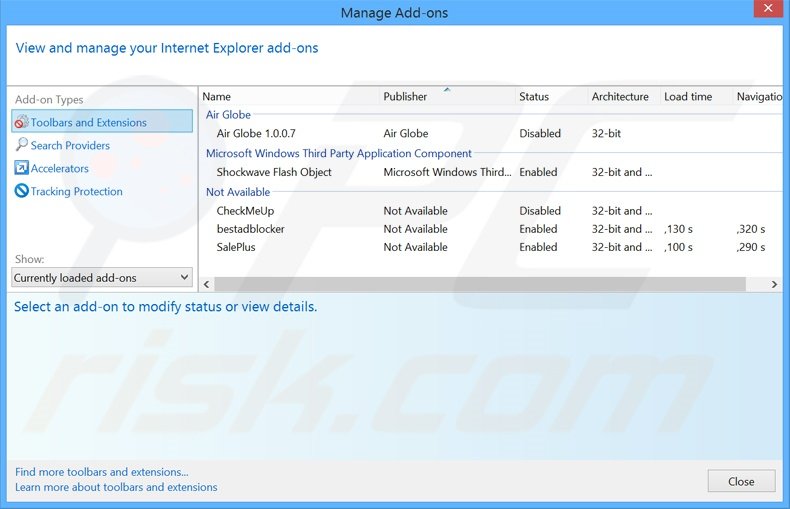Click the ,290 s navigation time value
This screenshot has width=790, height=509.
click(x=751, y=247)
